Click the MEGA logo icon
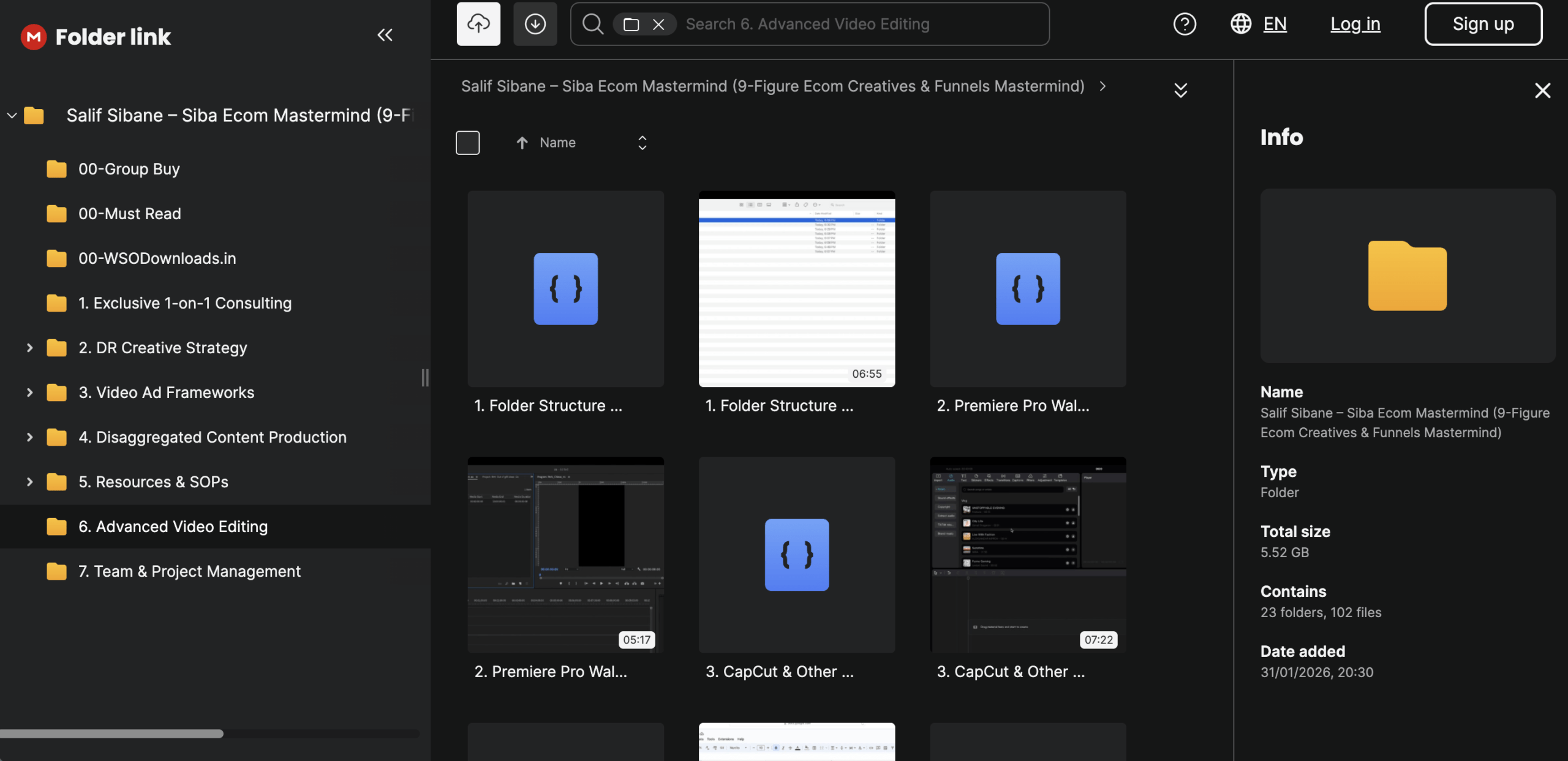Image resolution: width=1568 pixels, height=761 pixels. pos(34,37)
